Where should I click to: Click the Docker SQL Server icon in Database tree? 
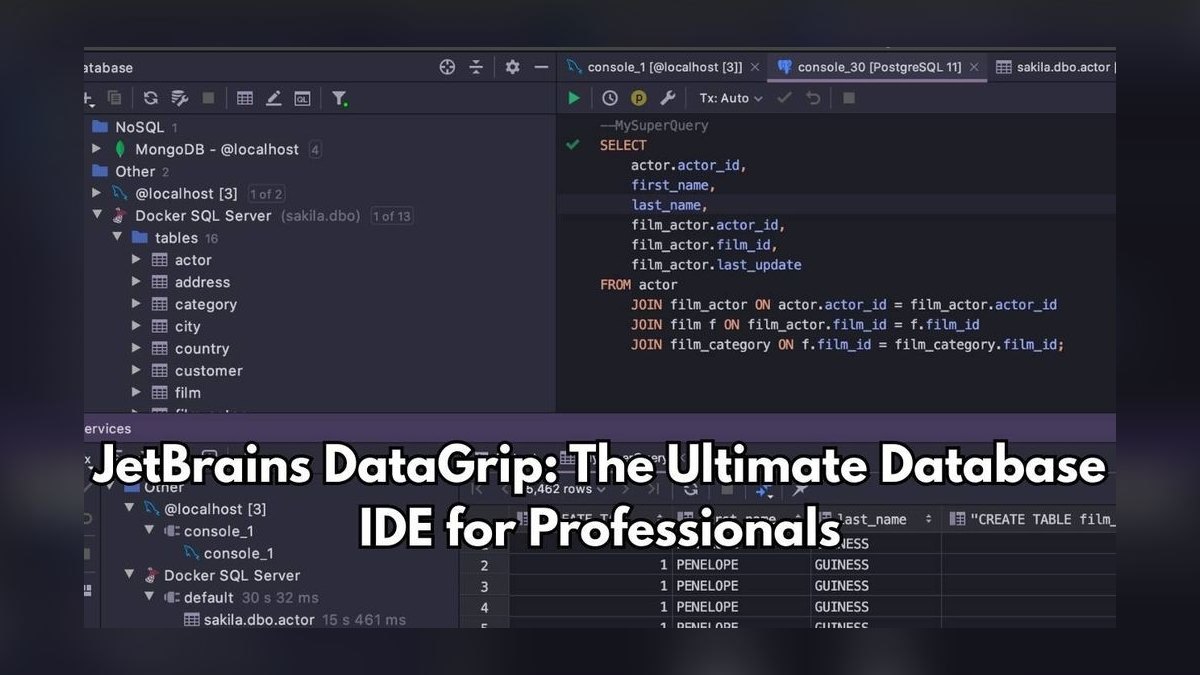tap(119, 216)
